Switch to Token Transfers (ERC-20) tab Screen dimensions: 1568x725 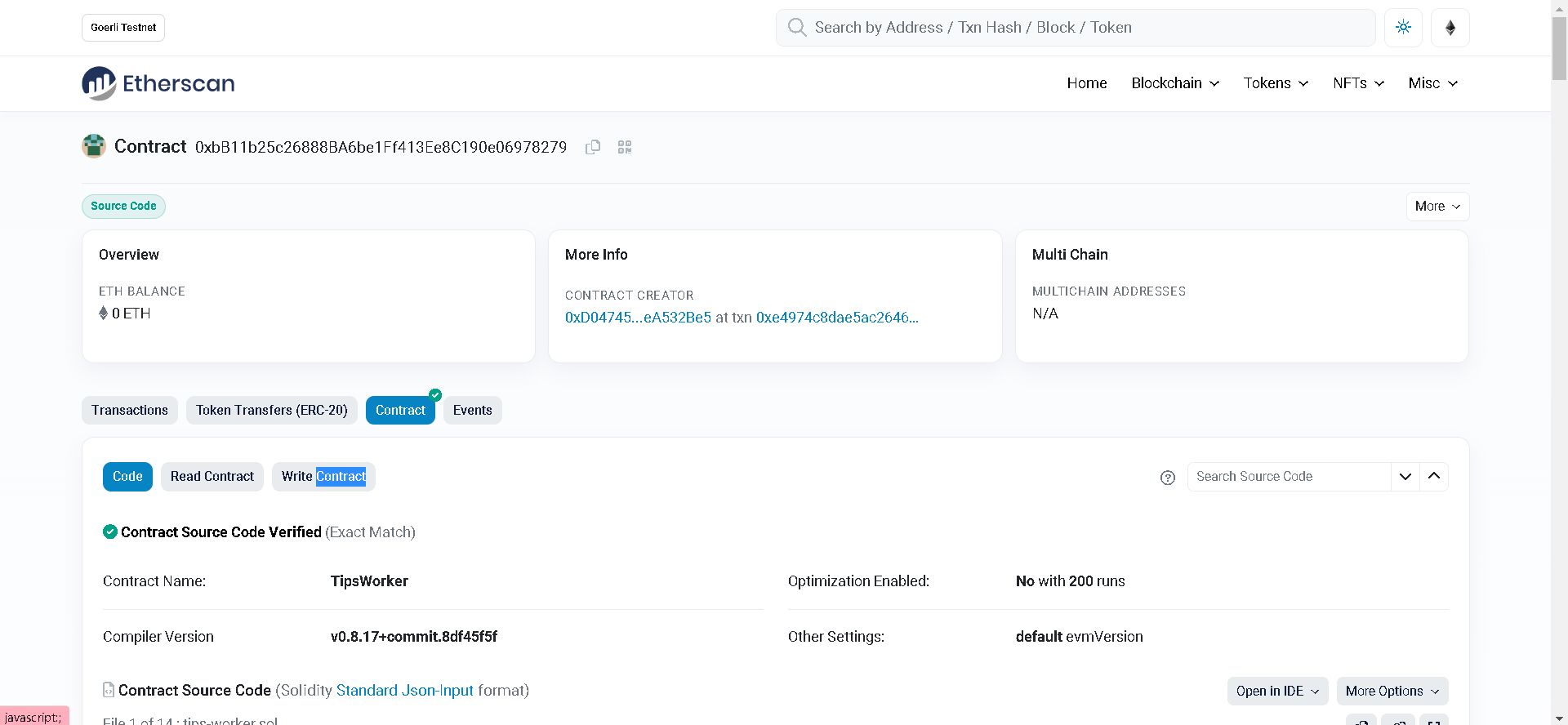click(272, 410)
